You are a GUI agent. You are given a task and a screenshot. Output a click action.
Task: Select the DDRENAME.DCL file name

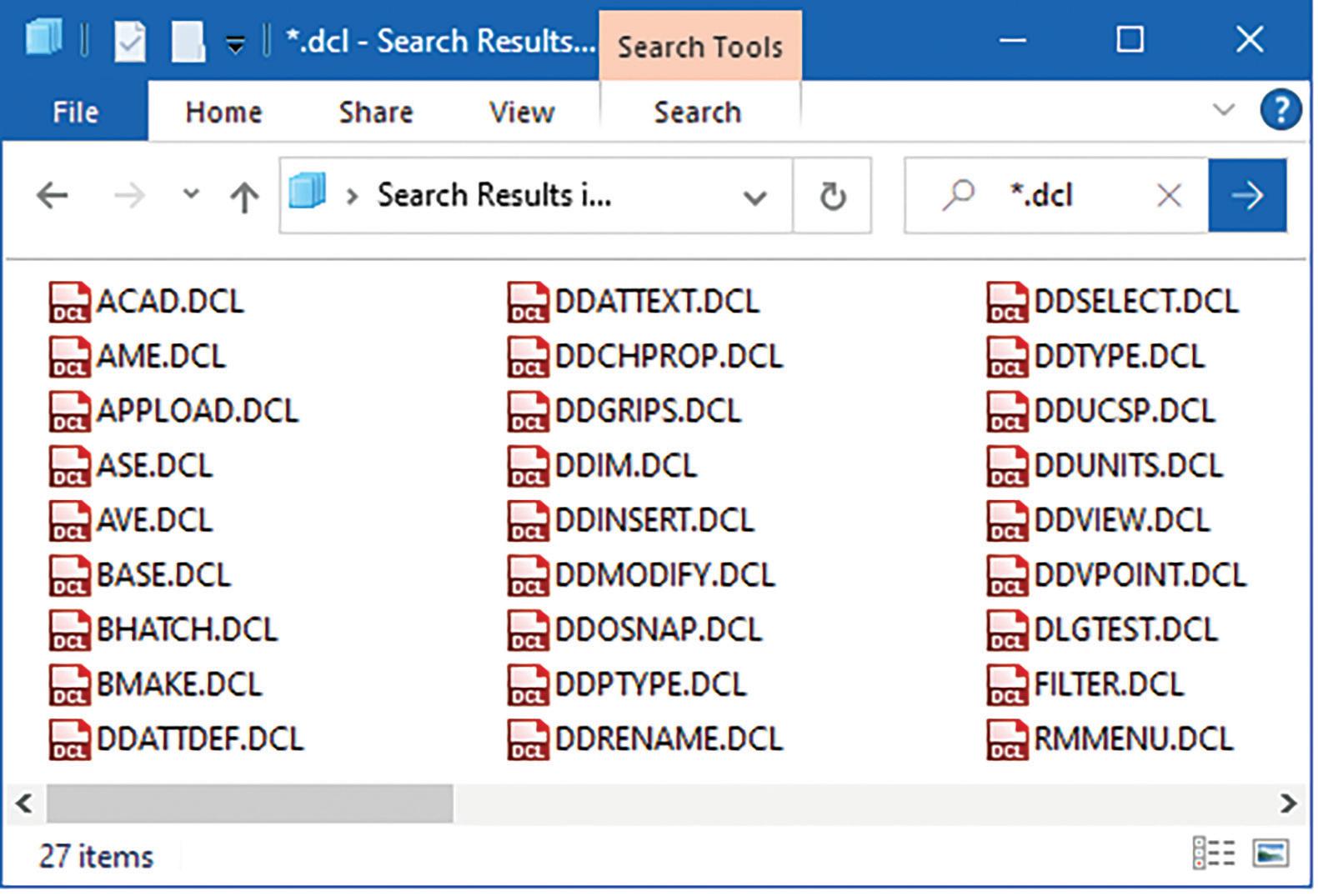(x=669, y=739)
